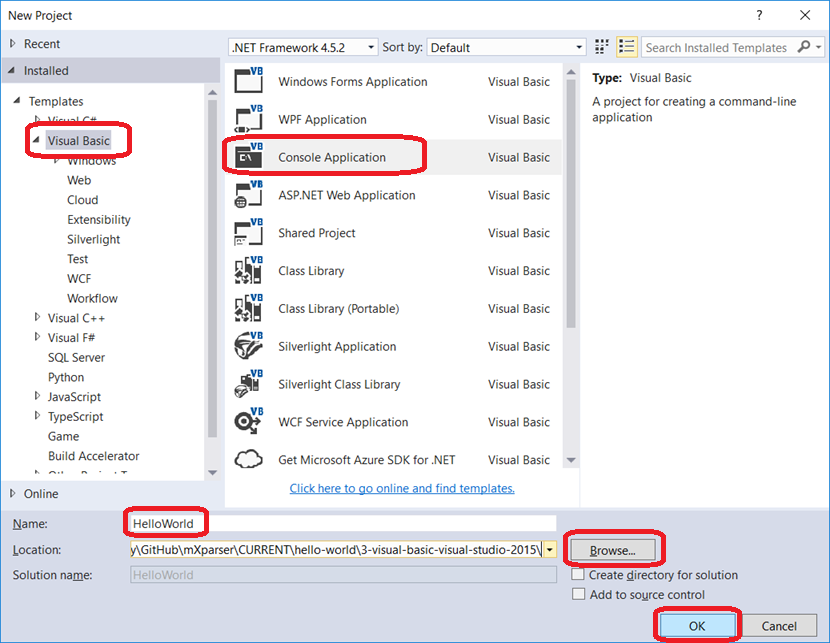Open the .NET Framework 4.5.2 dropdown
830x643 pixels.
point(368,47)
